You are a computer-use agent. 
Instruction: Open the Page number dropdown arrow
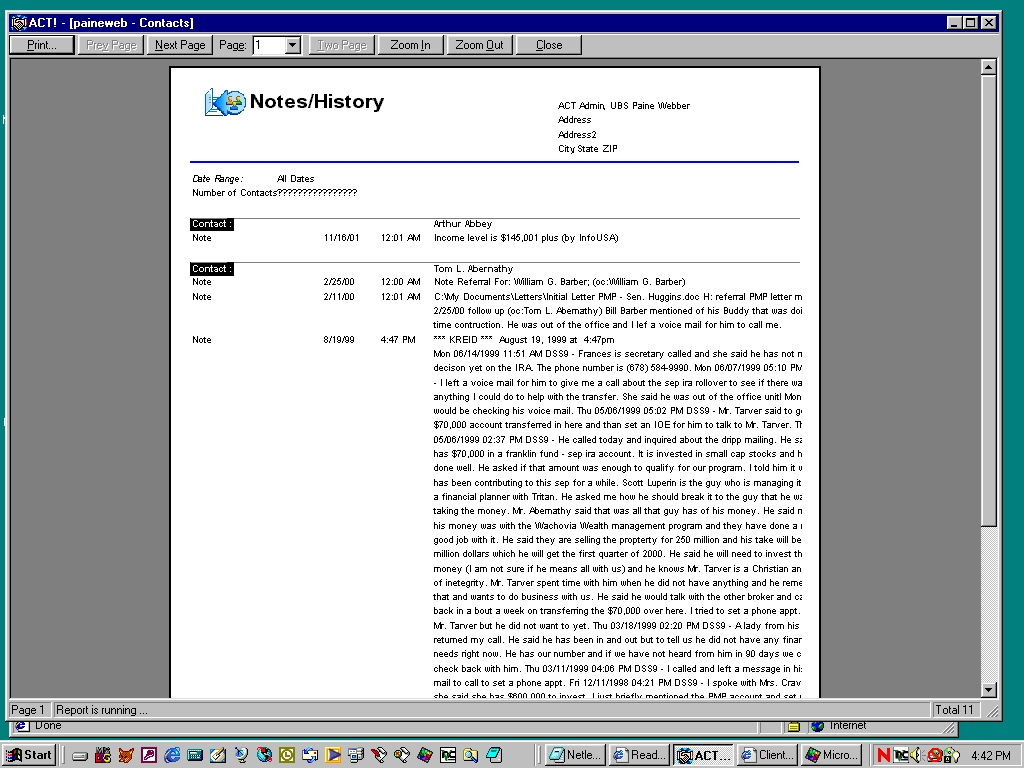click(x=293, y=45)
